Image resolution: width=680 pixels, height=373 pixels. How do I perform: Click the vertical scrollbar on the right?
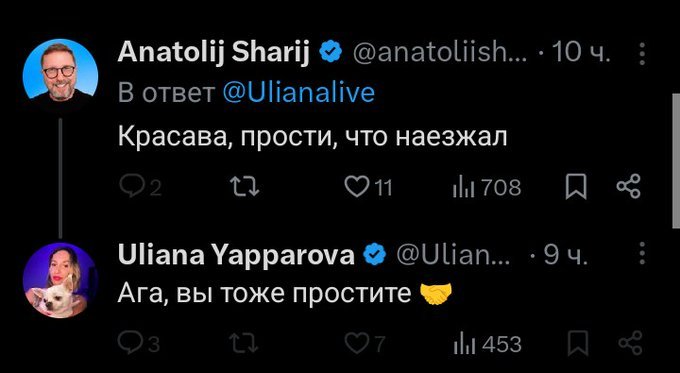click(676, 160)
